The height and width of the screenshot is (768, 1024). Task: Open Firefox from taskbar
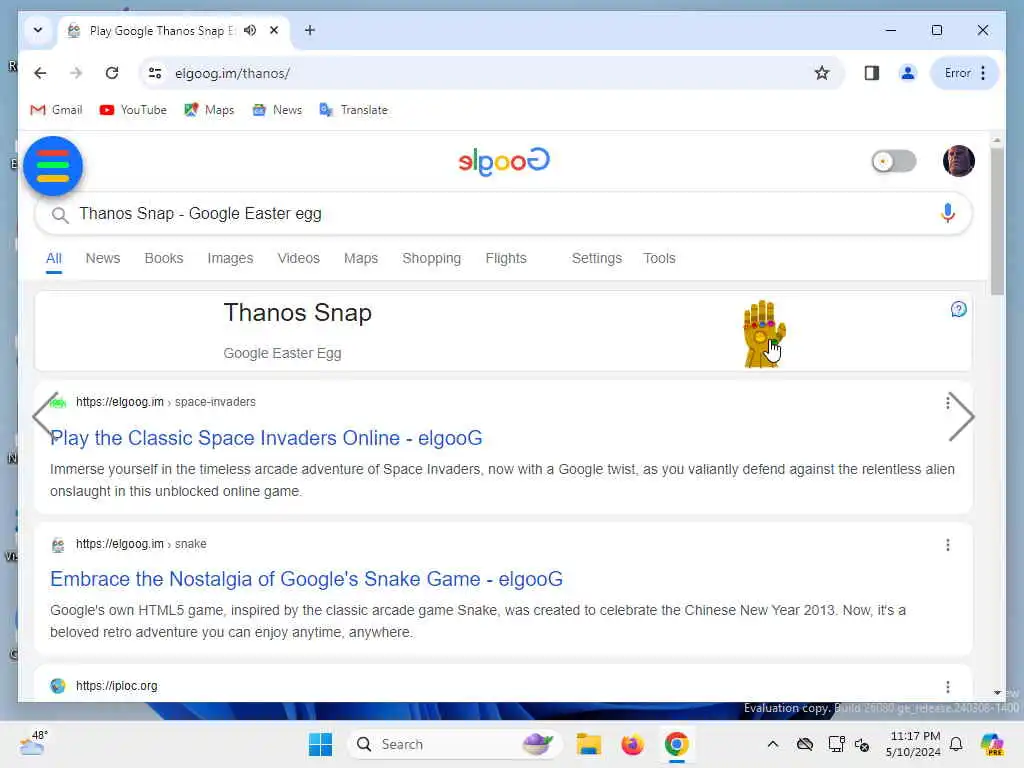pyautogui.click(x=632, y=744)
